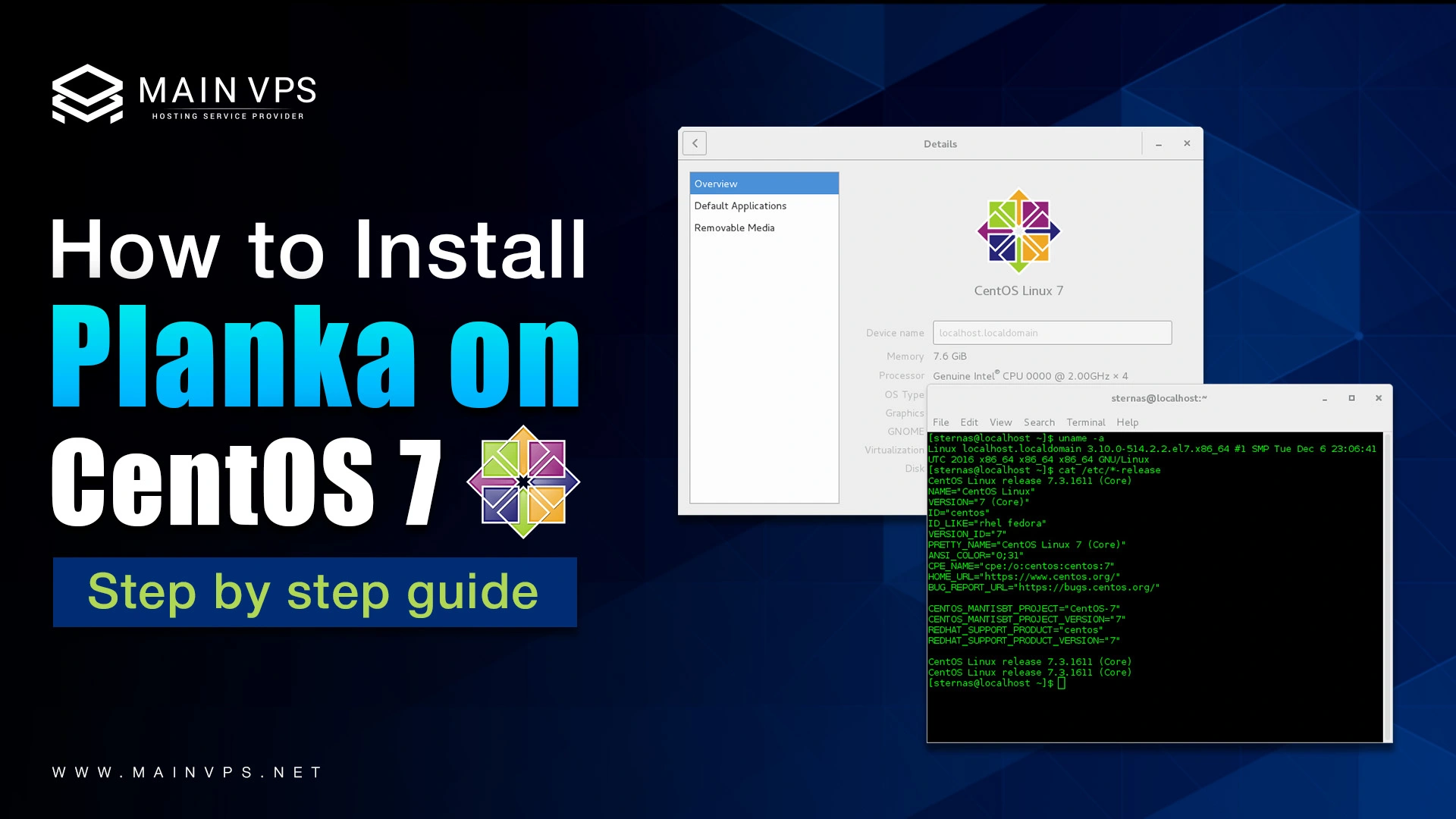Image resolution: width=1456 pixels, height=819 pixels.
Task: Open the Help menu in the terminal
Action: (x=1128, y=422)
